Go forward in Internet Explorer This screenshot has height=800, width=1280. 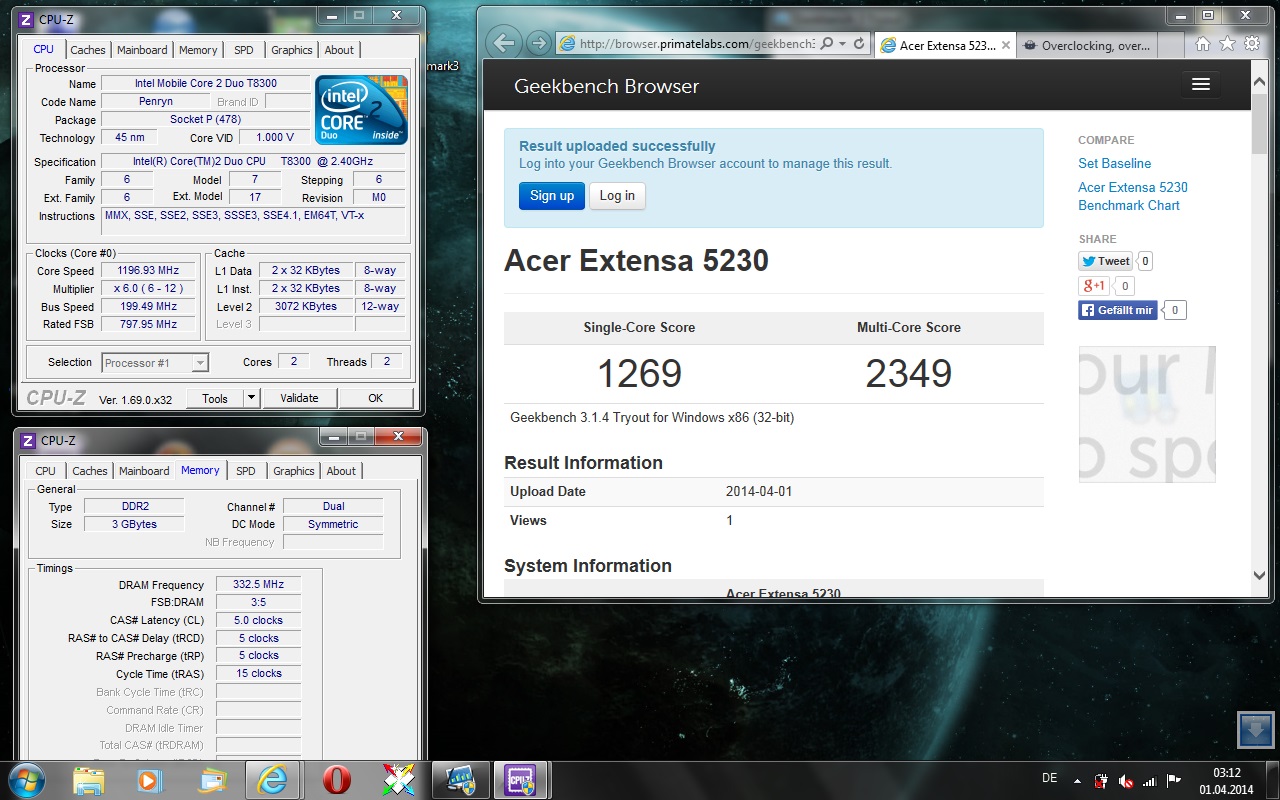pyautogui.click(x=538, y=43)
